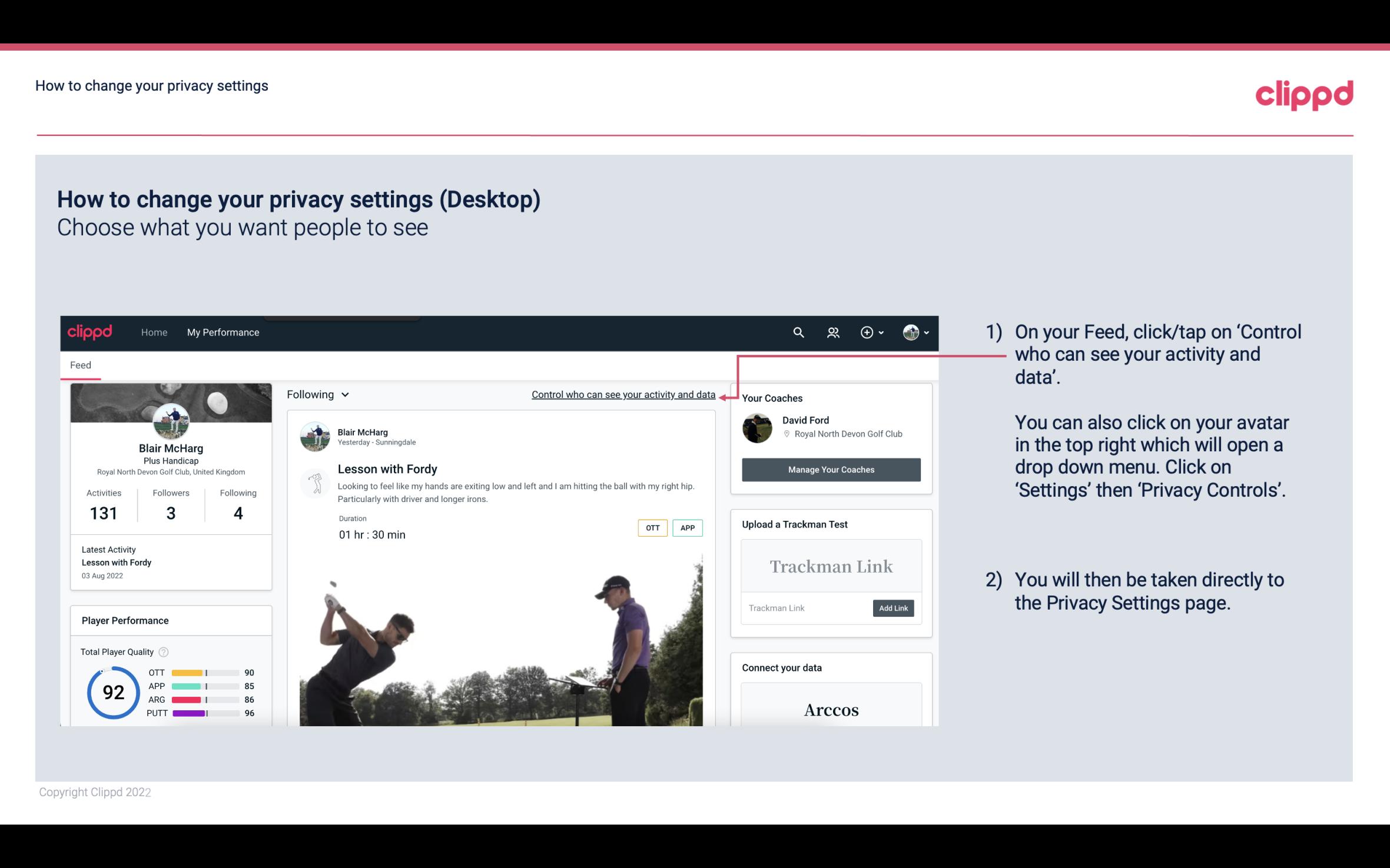Click the 'Manage Your Coaches' button
The width and height of the screenshot is (1390, 868).
point(830,469)
